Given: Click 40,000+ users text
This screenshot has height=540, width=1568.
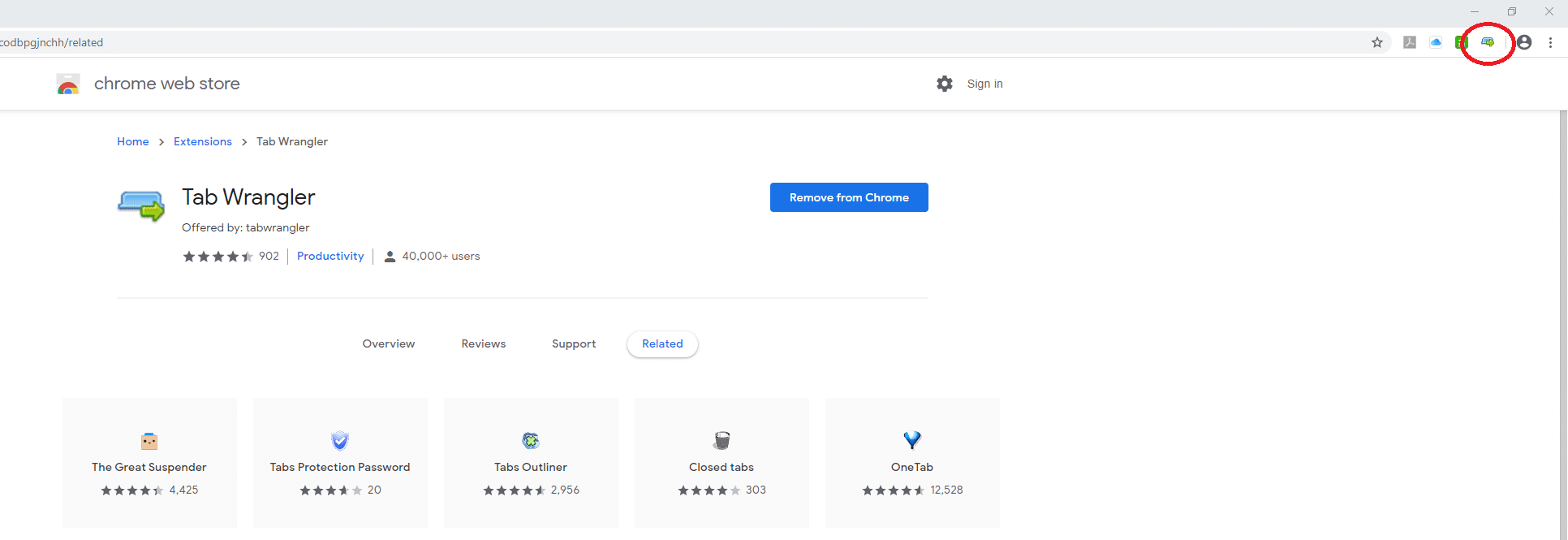Looking at the screenshot, I should (x=441, y=256).
